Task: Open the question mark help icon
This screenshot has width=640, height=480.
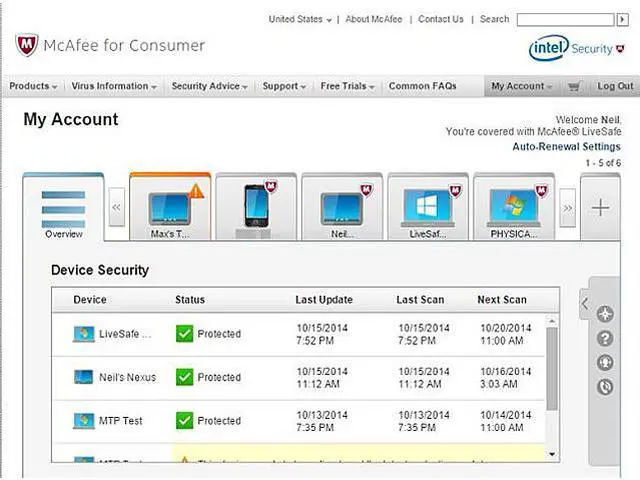Action: point(604,339)
